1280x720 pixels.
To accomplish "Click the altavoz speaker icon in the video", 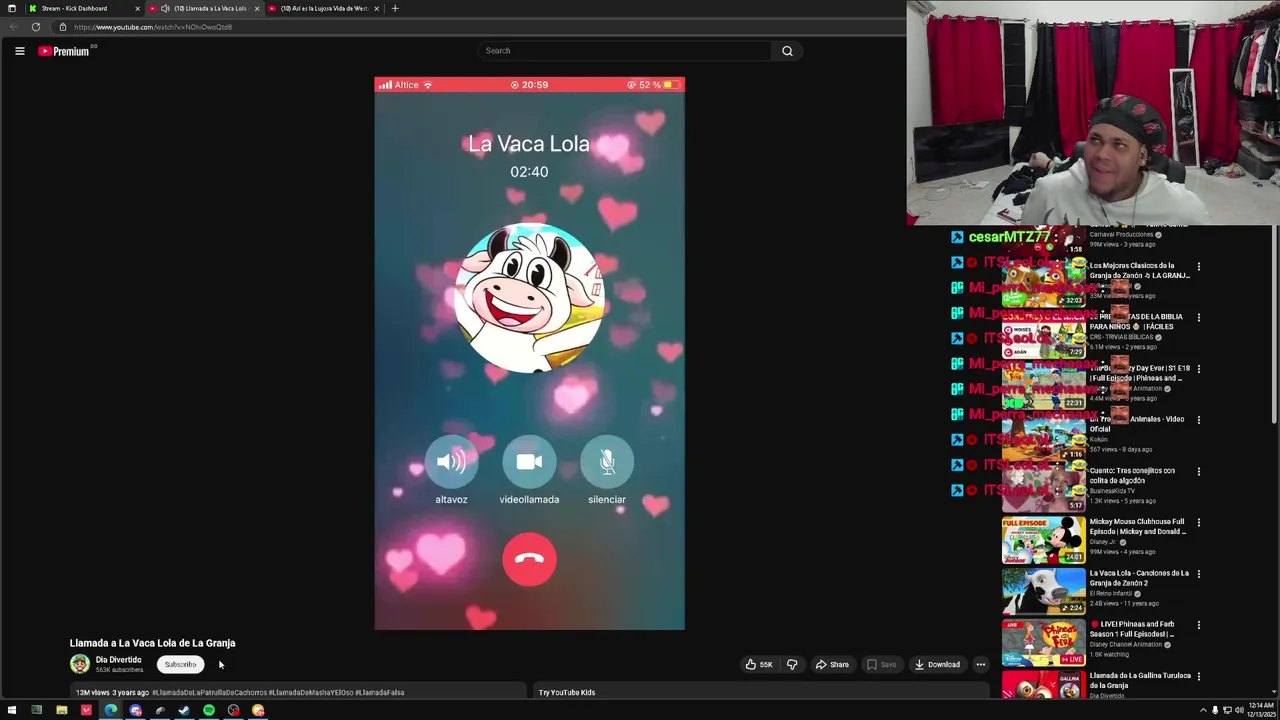I will (x=451, y=462).
